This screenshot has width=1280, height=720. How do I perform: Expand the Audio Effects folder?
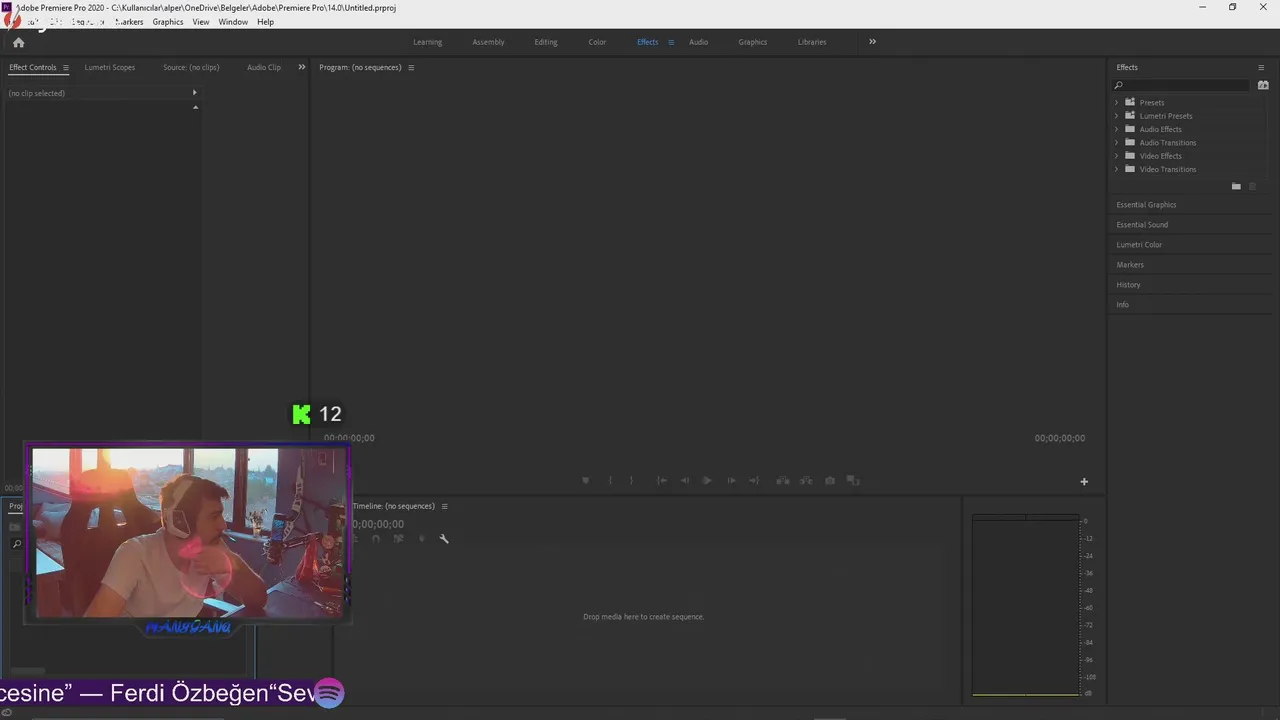[1117, 129]
